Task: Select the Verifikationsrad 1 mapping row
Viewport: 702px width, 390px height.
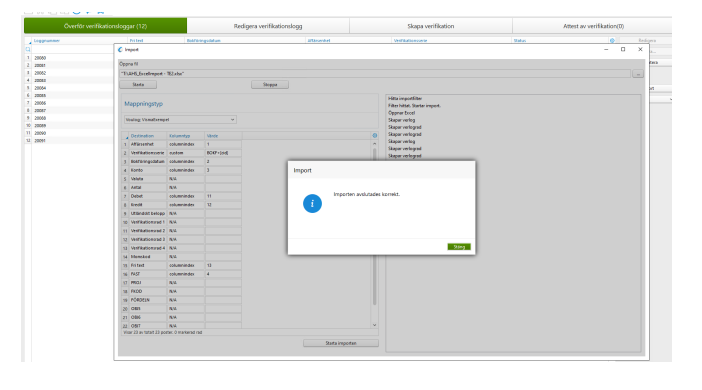Action: click(x=182, y=222)
